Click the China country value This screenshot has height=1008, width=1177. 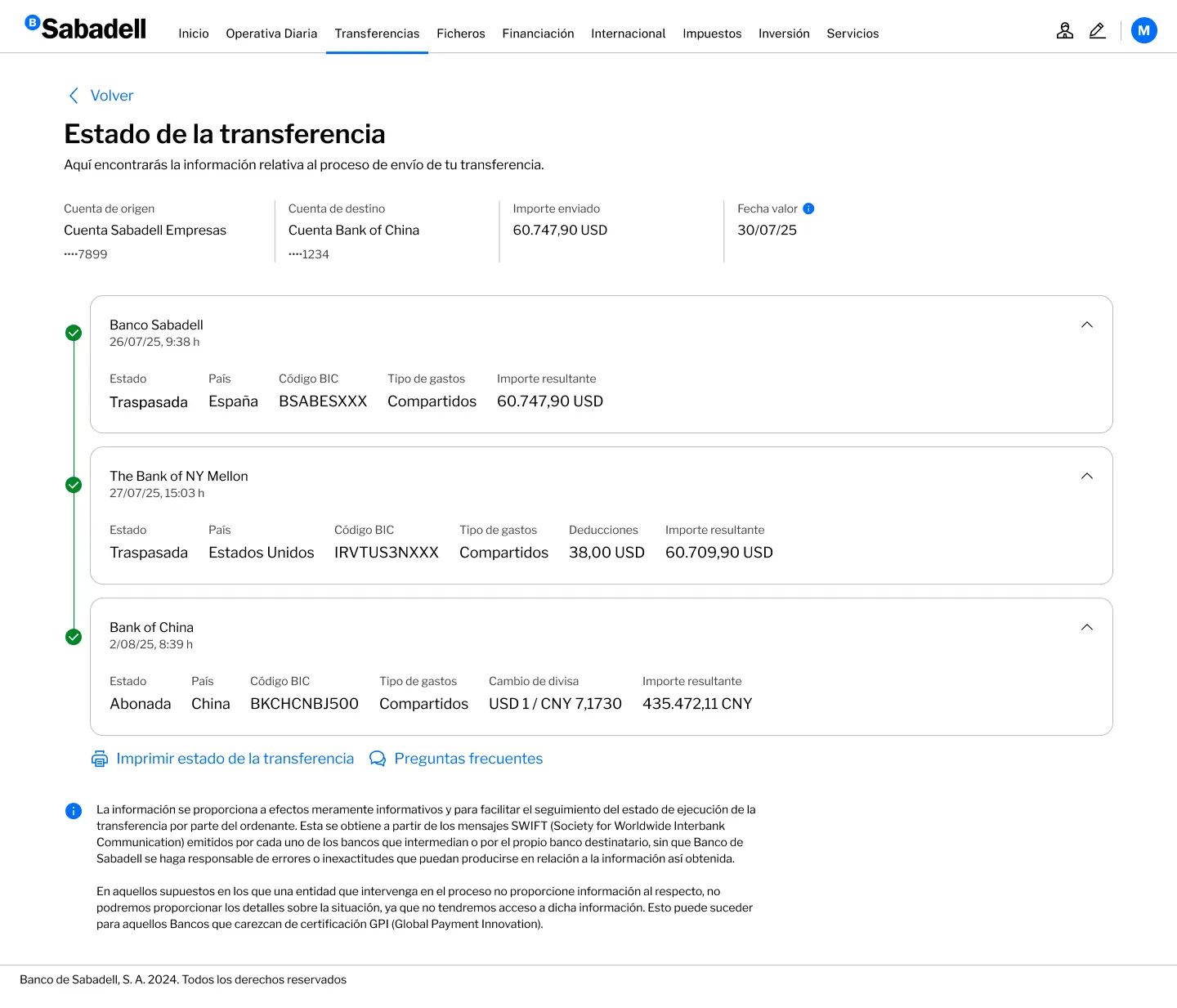tap(211, 704)
